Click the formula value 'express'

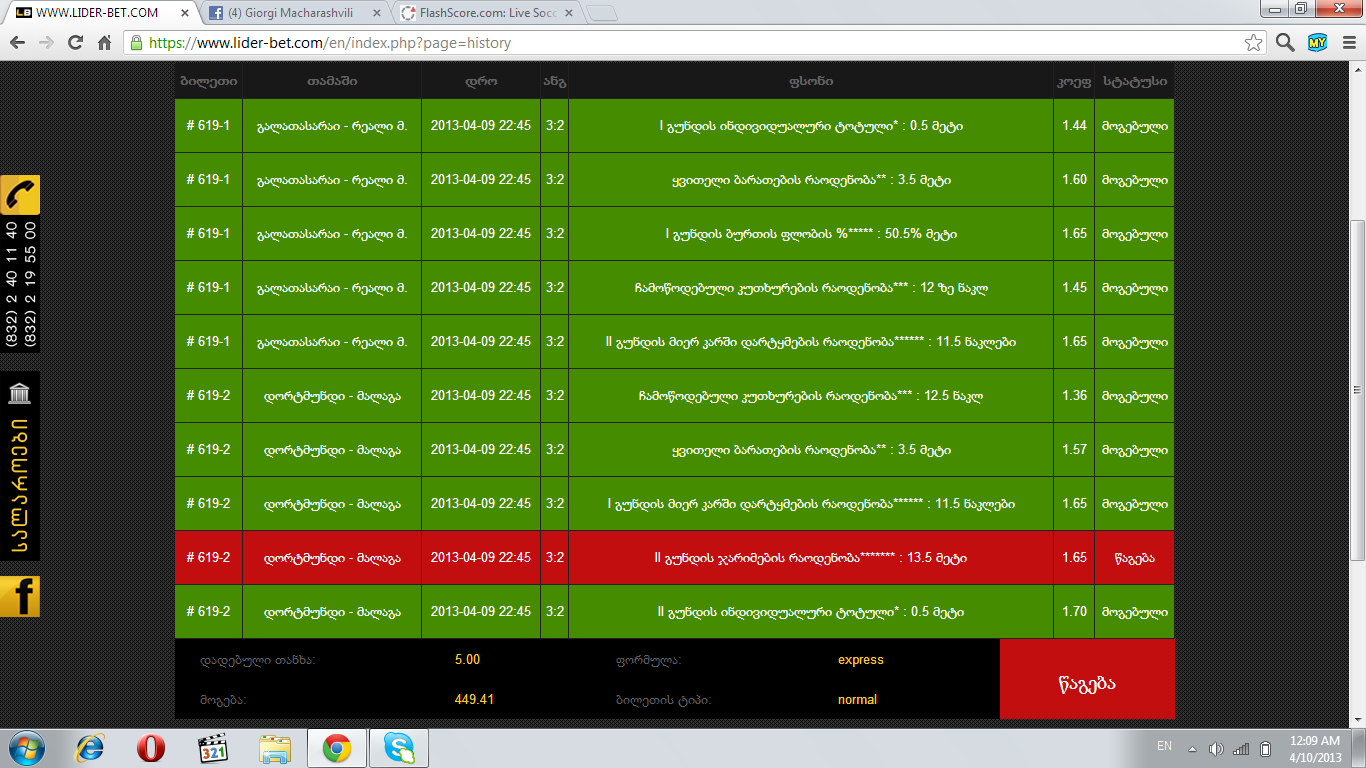(861, 660)
